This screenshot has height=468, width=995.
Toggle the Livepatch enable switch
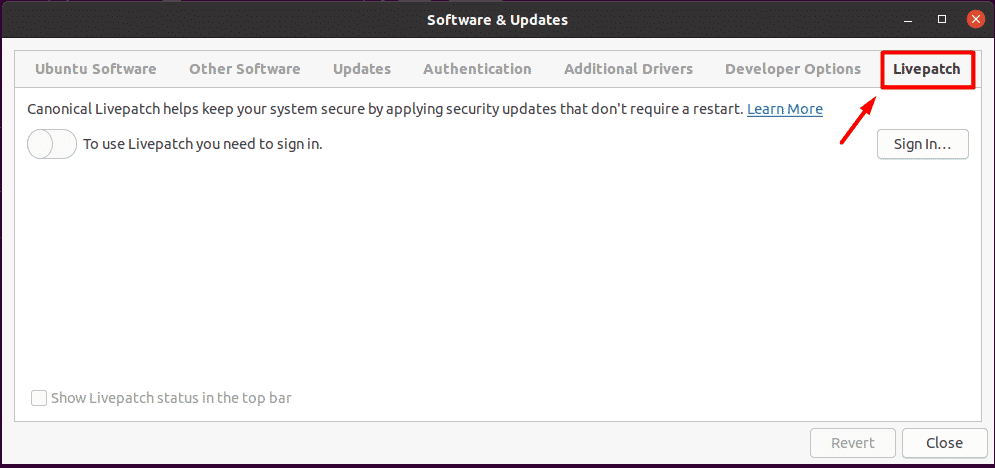(52, 145)
